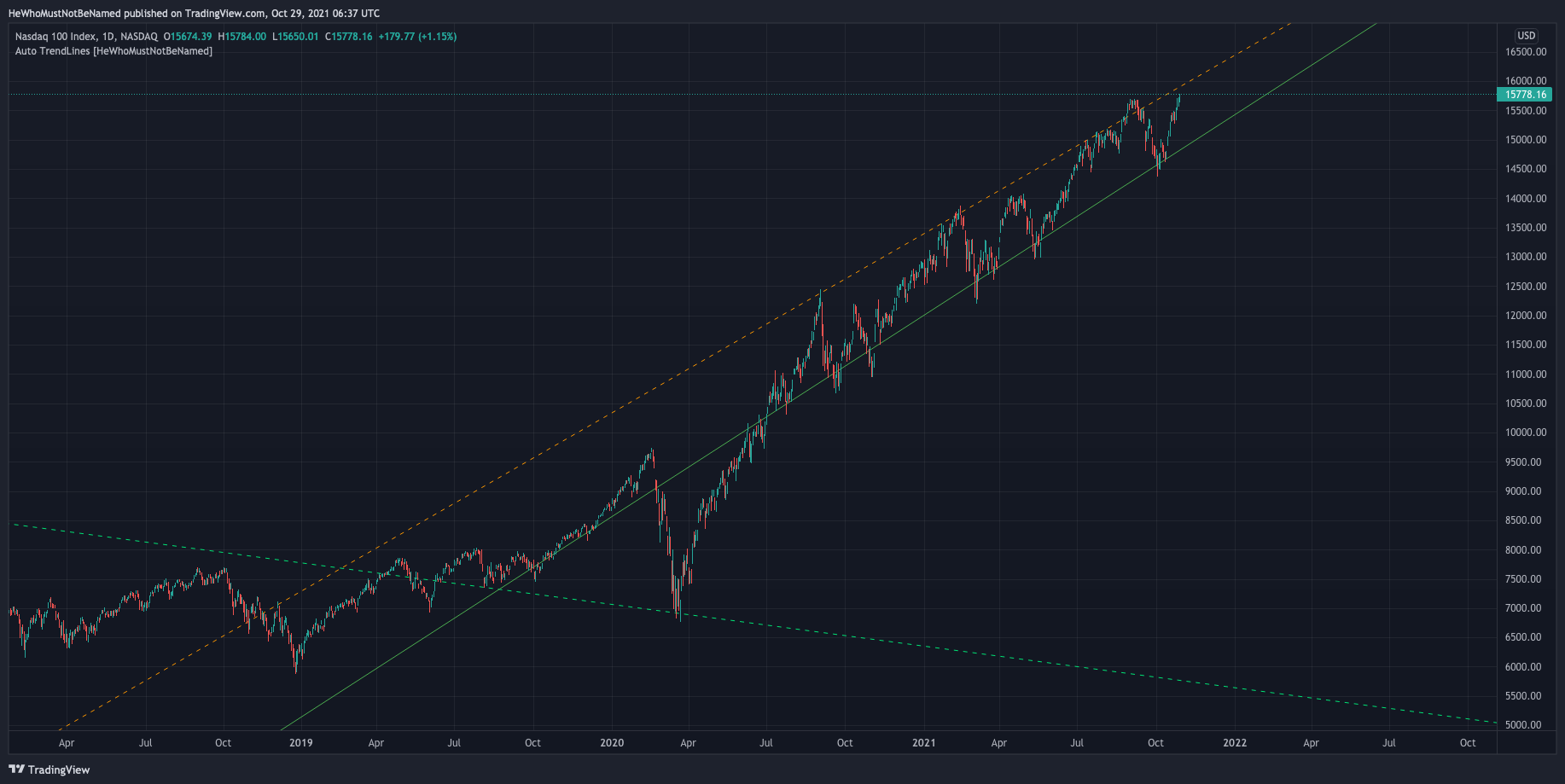Click the published-by header text

[195, 14]
